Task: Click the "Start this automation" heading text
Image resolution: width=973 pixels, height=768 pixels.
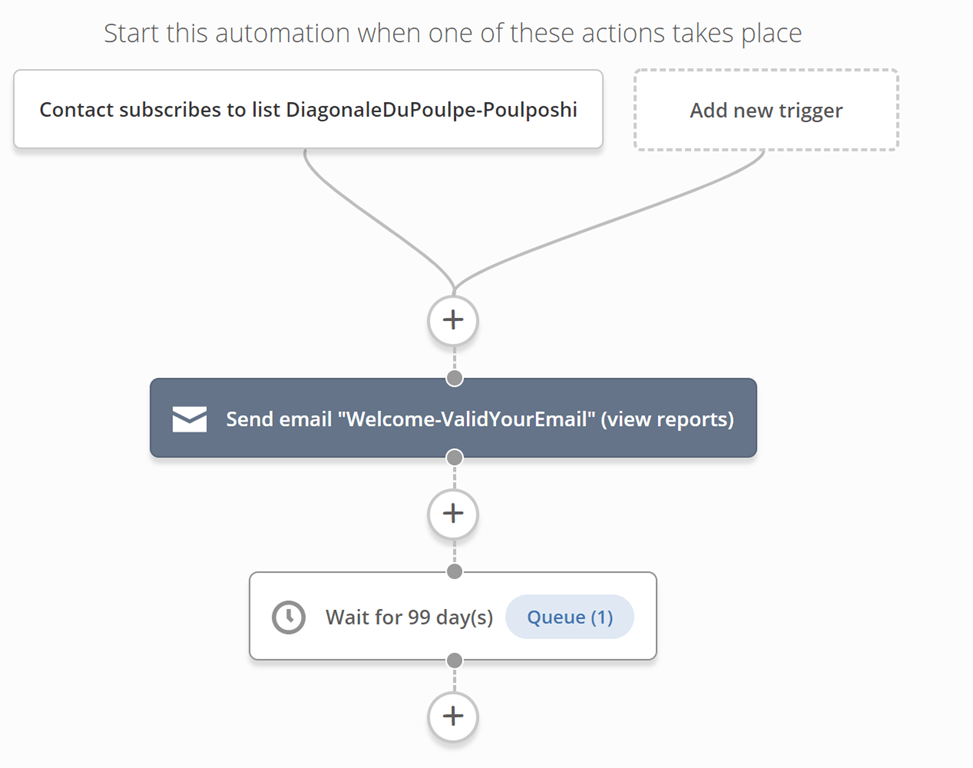Action: 452,33
